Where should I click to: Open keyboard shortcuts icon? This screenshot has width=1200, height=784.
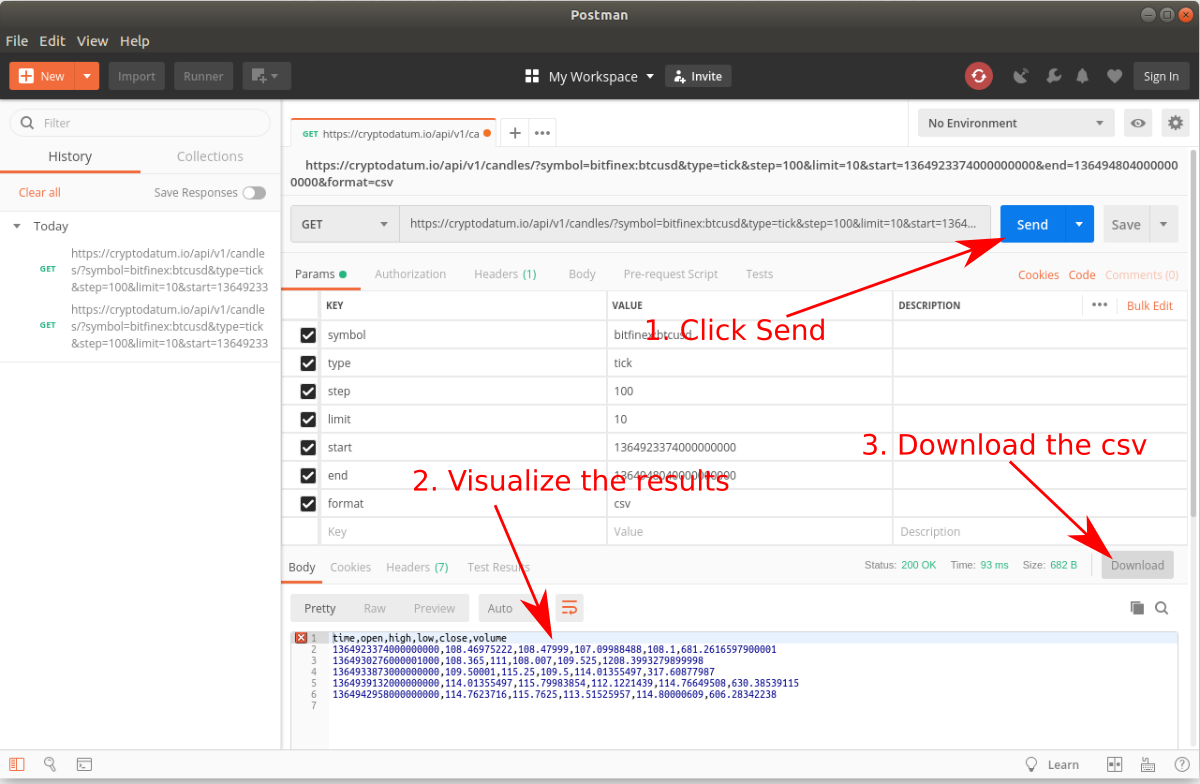coord(1148,765)
